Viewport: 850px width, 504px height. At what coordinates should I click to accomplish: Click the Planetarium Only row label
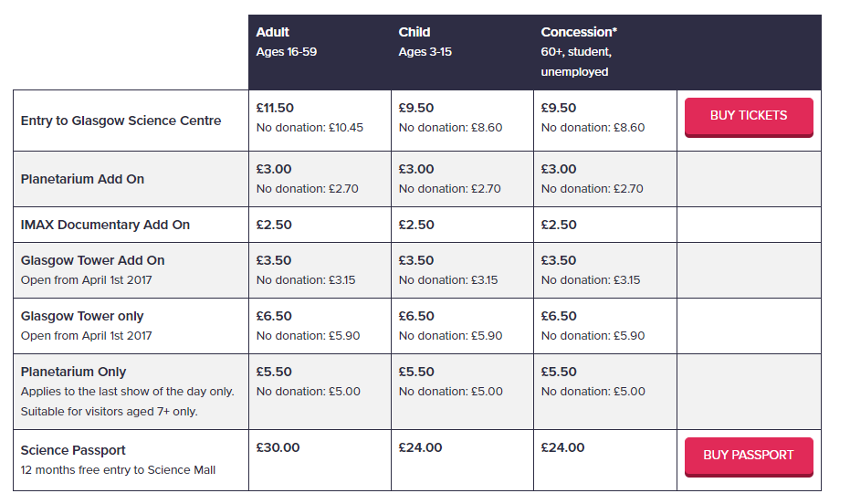pos(74,372)
